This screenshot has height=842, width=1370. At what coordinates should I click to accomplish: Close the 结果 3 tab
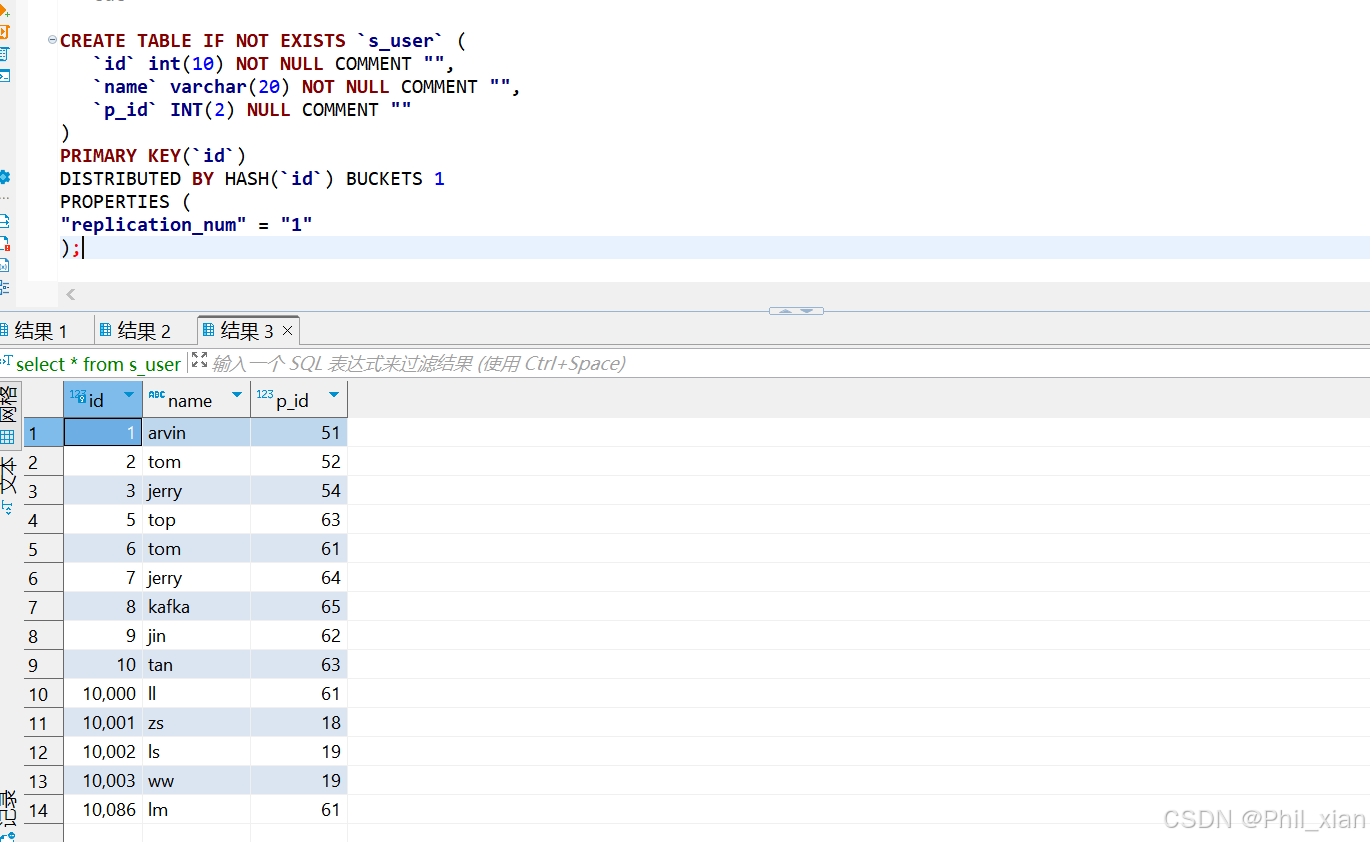[x=288, y=331]
